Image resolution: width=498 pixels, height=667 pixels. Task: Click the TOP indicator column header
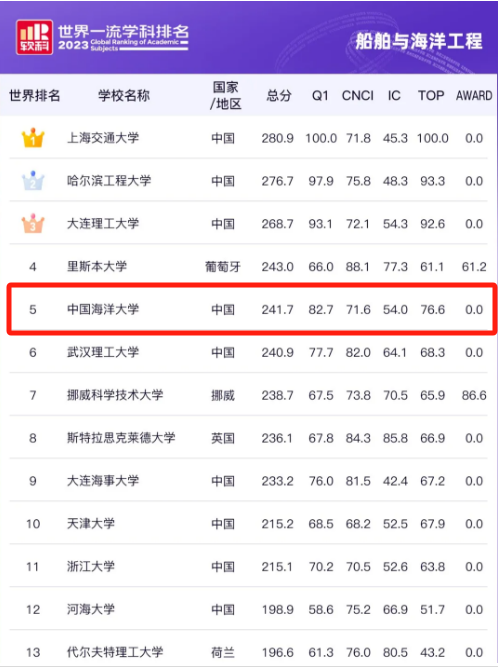coord(431,96)
